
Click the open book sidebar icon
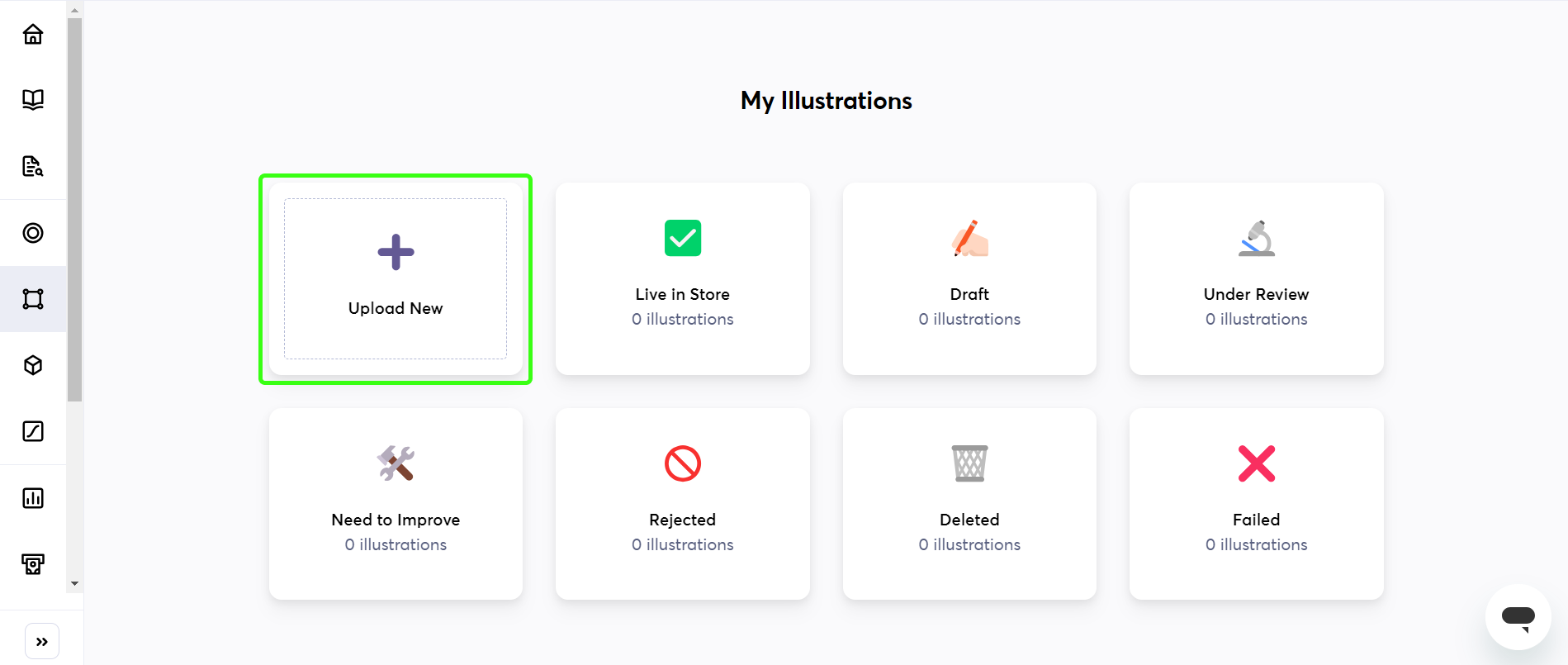[33, 100]
